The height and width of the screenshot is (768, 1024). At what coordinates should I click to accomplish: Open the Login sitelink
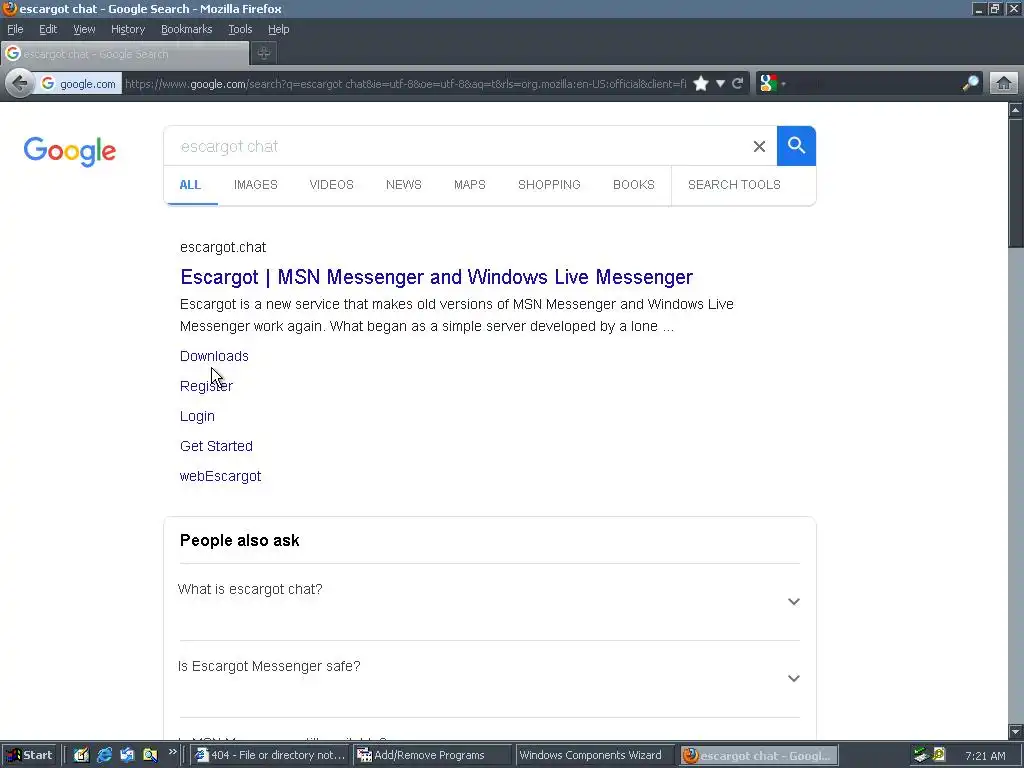tap(197, 416)
